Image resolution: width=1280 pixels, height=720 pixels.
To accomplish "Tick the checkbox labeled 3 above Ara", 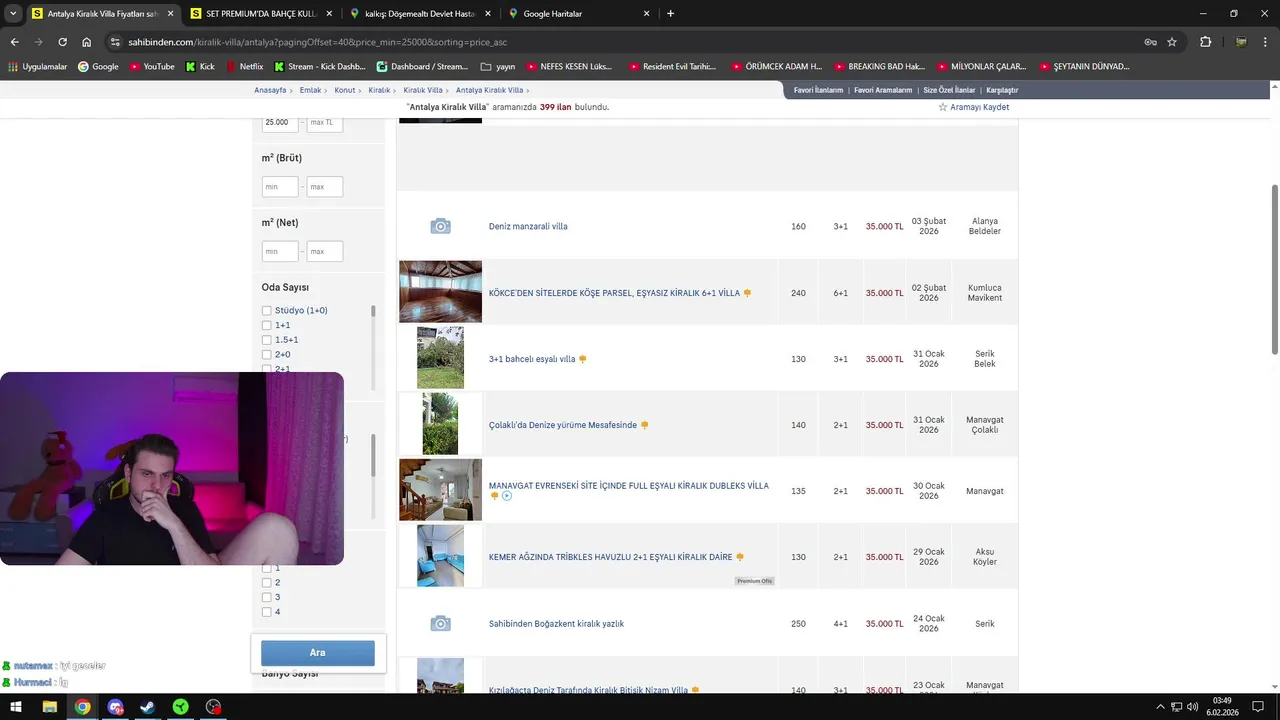I will tap(267, 597).
